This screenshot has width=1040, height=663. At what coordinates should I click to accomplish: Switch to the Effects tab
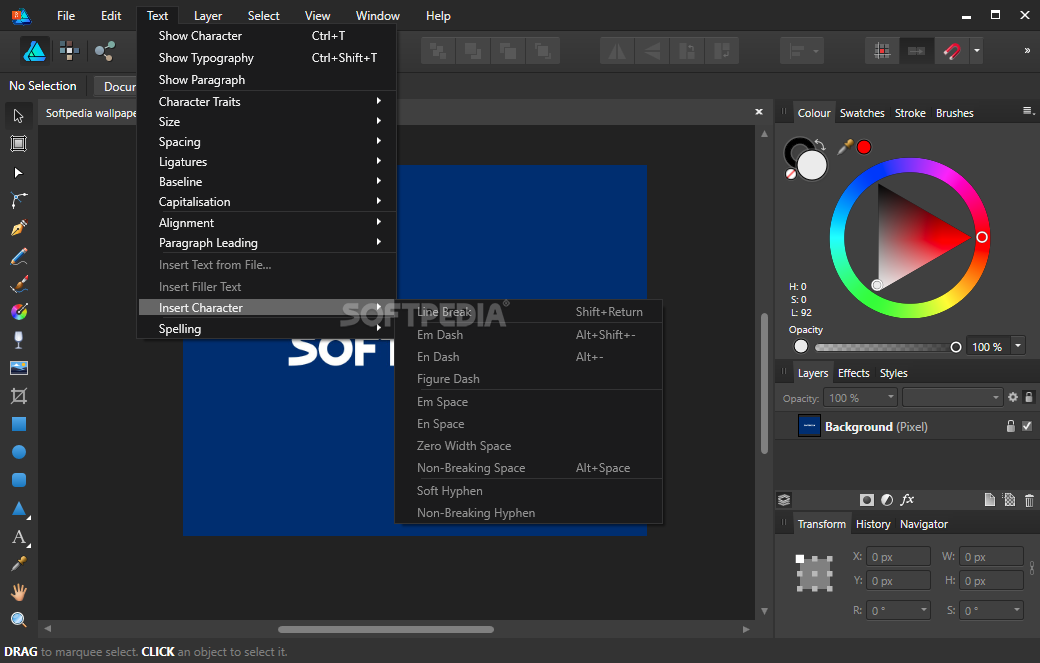(853, 373)
